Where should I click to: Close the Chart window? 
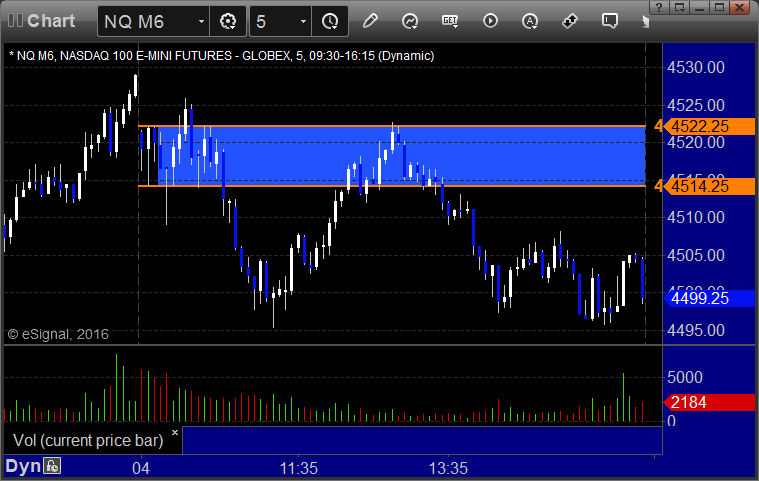pos(739,7)
